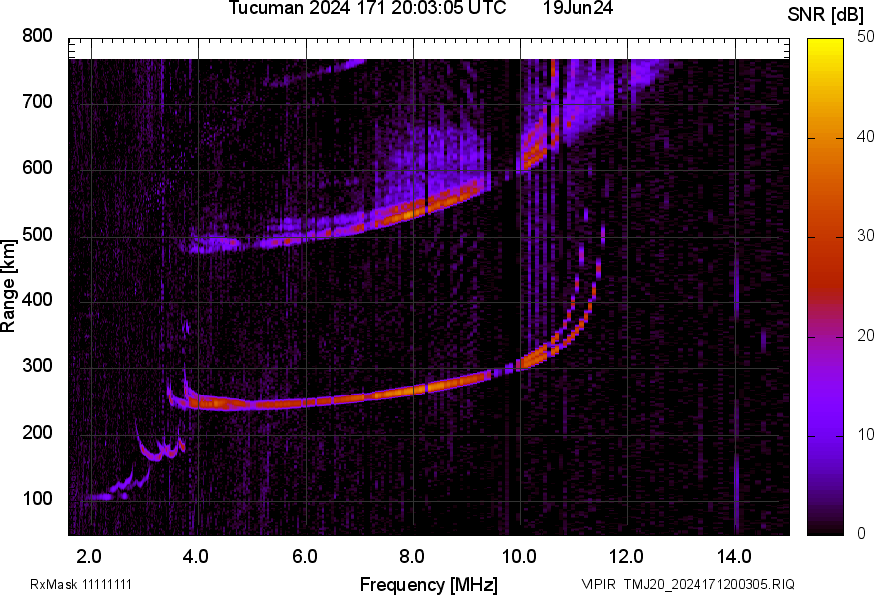Click the range tick label '600'
The width and height of the screenshot is (874, 595).
pyautogui.click(x=37, y=168)
